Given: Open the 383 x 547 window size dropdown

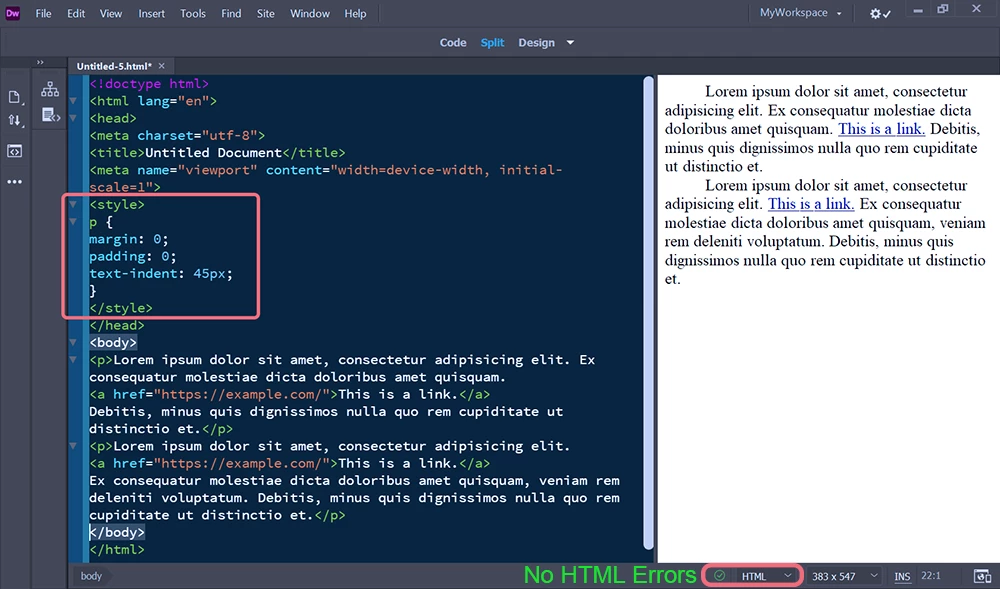Looking at the screenshot, I should (x=844, y=576).
